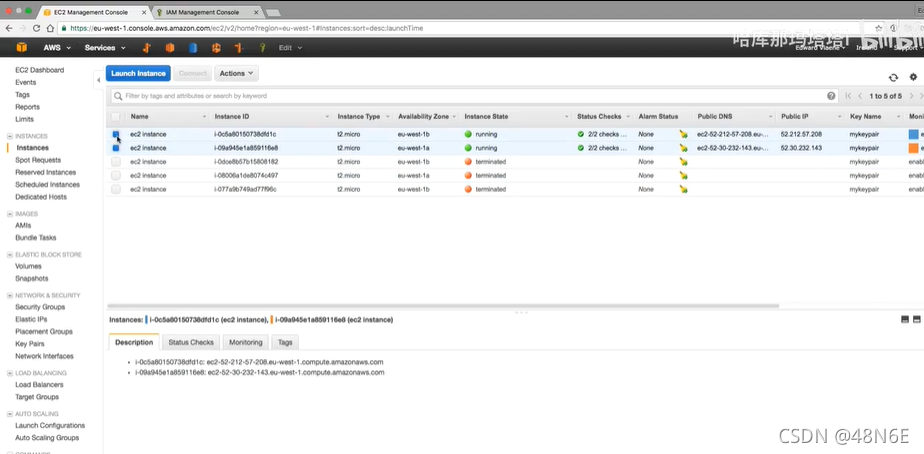Image resolution: width=924 pixels, height=454 pixels.
Task: Collapse the AUTO SCALING section
Action: pyautogui.click(x=10, y=414)
